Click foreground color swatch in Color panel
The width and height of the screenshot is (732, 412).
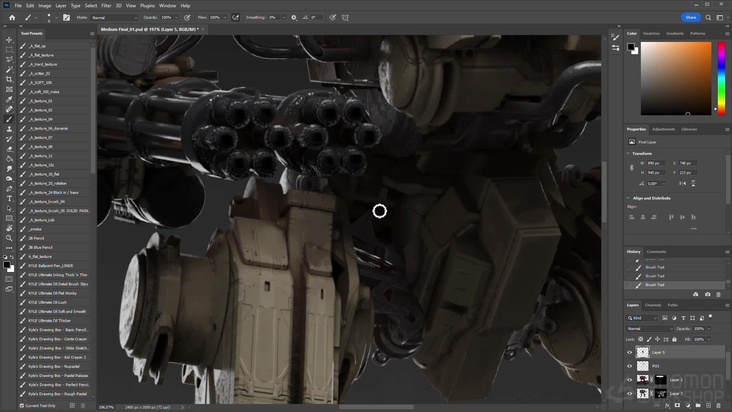pos(631,47)
